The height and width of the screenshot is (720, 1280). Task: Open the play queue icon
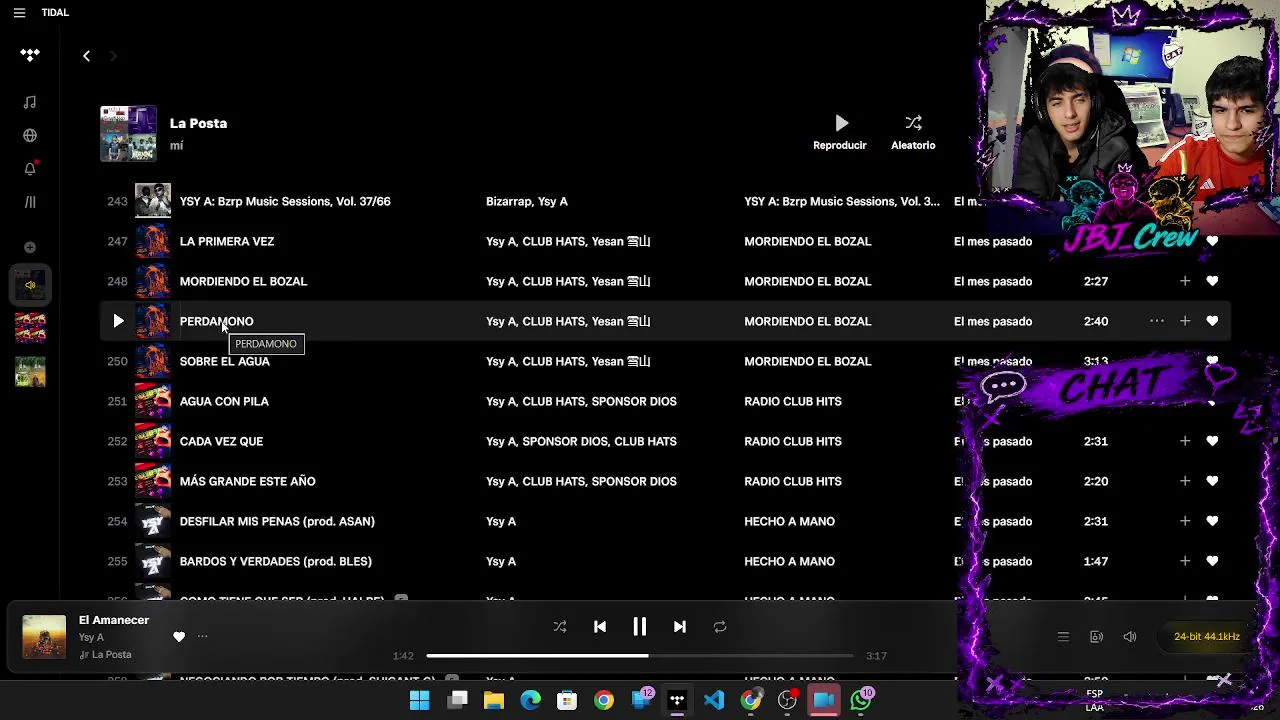tap(1063, 637)
